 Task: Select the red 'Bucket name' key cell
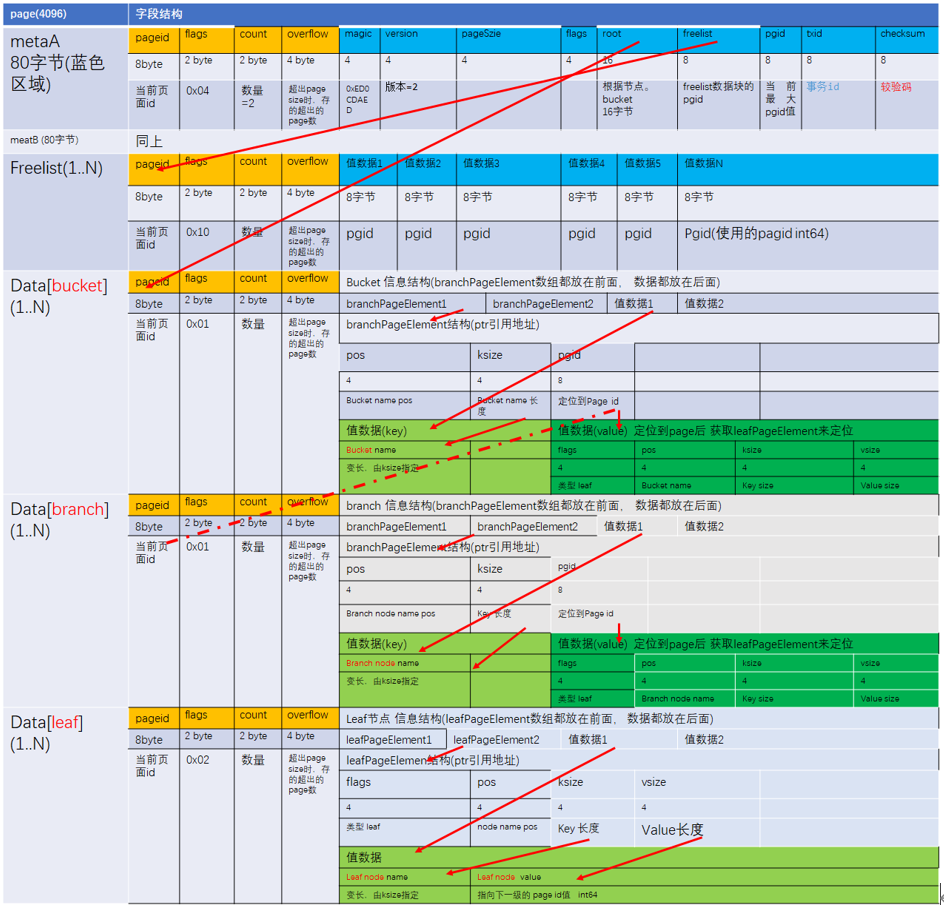click(405, 450)
